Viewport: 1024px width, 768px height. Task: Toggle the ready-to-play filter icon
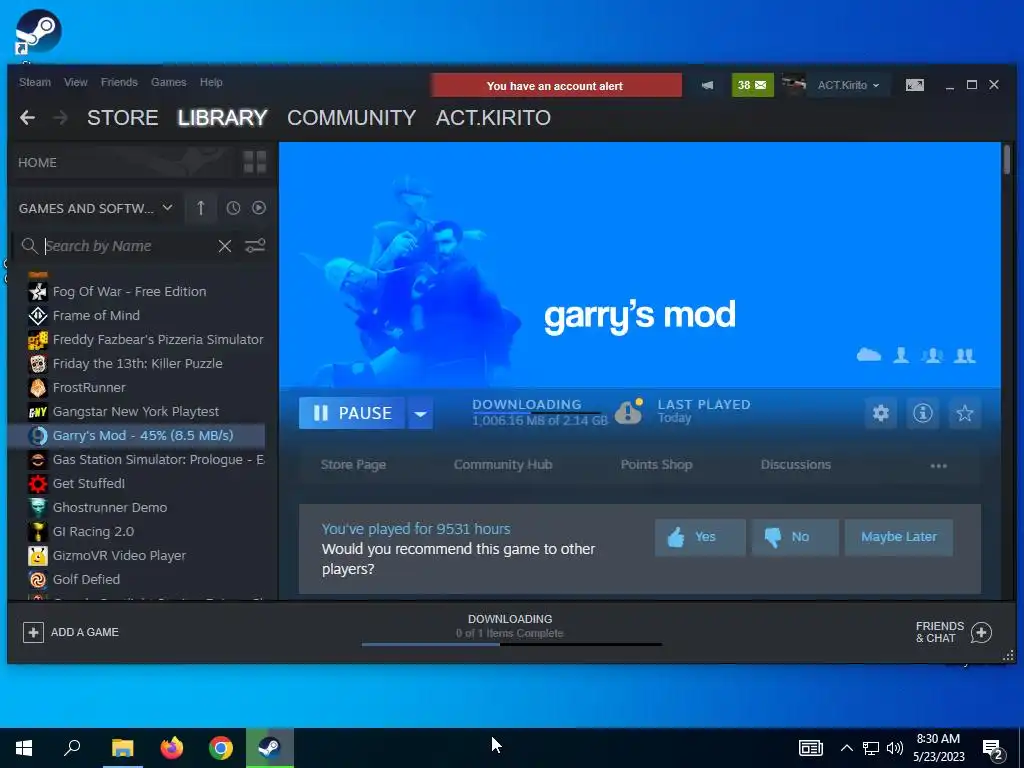point(259,208)
